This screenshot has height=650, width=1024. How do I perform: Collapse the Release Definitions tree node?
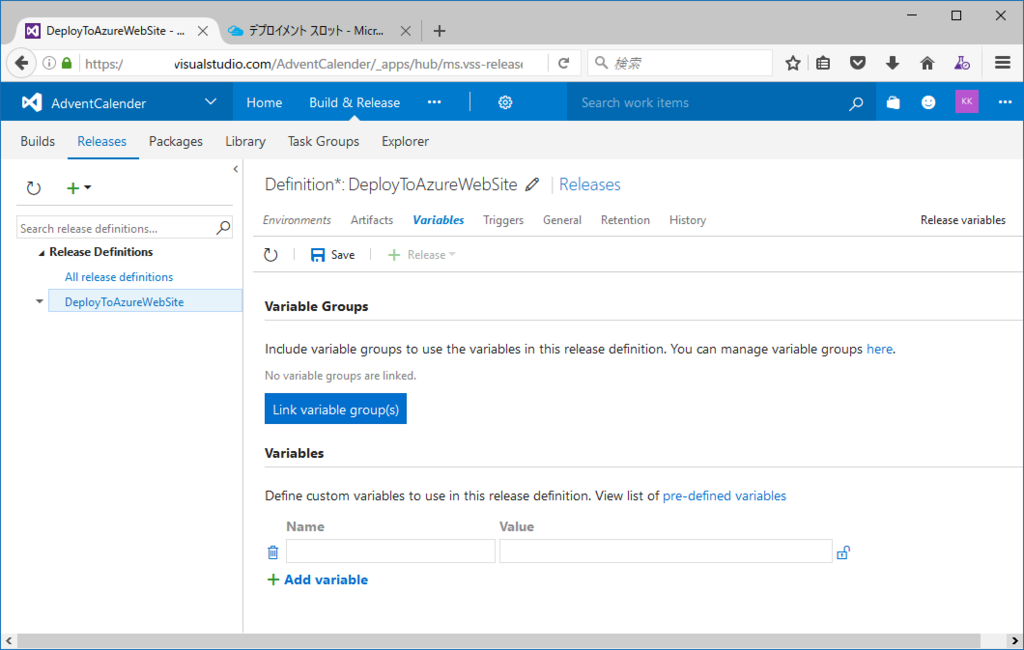pos(41,253)
